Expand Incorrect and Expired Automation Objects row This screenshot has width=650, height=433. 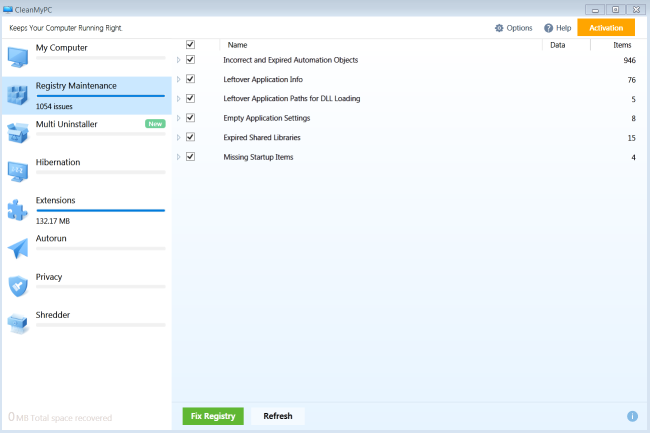(x=179, y=60)
